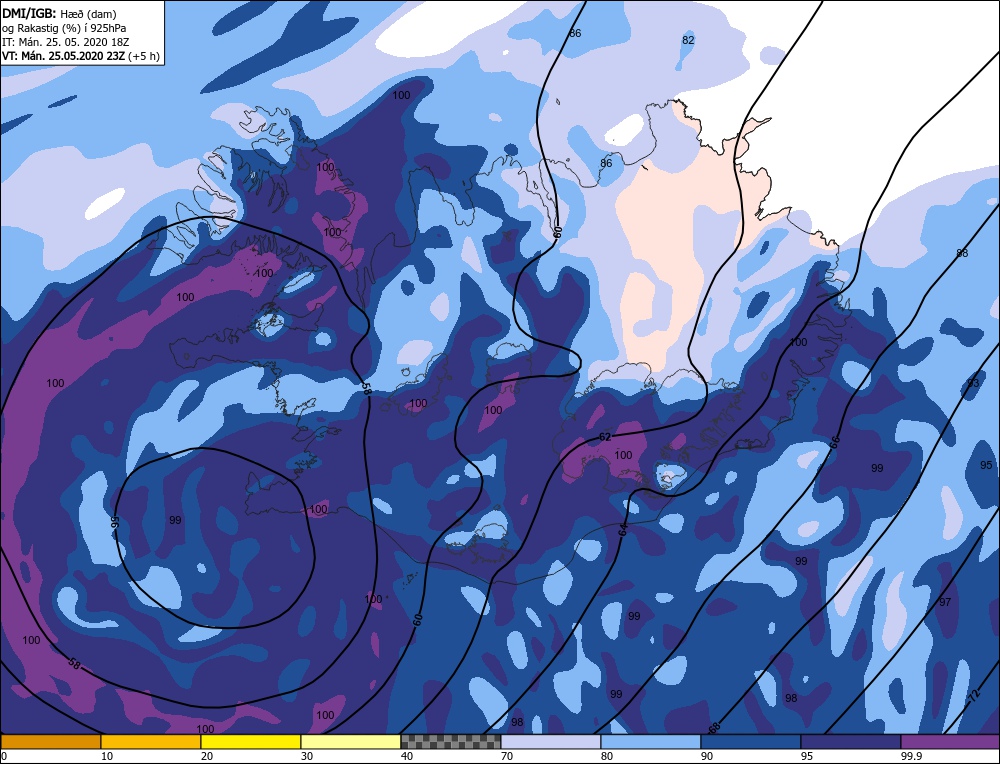The height and width of the screenshot is (764, 1000).
Task: Click the 'IT: Mán. 25. 05. 2020 18Z' line
Action: (65, 42)
